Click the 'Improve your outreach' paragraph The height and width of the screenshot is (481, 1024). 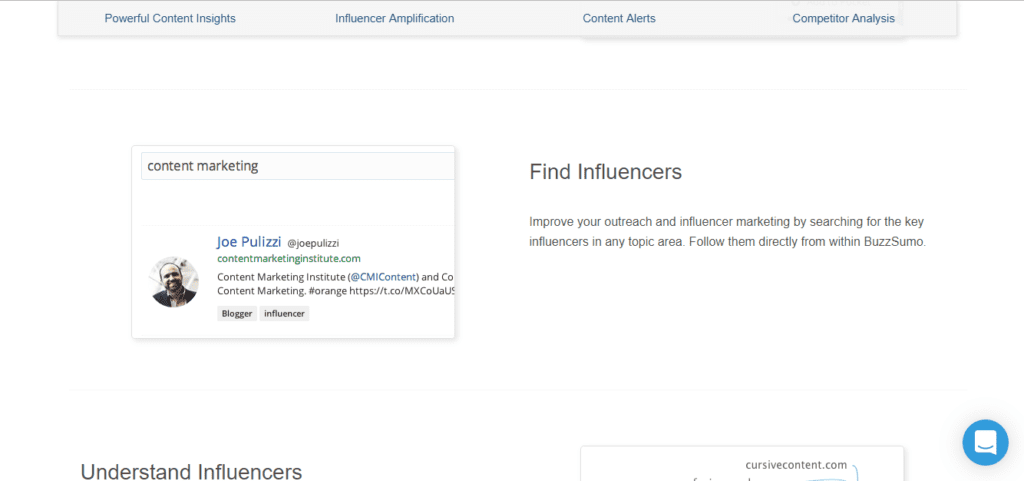(728, 232)
